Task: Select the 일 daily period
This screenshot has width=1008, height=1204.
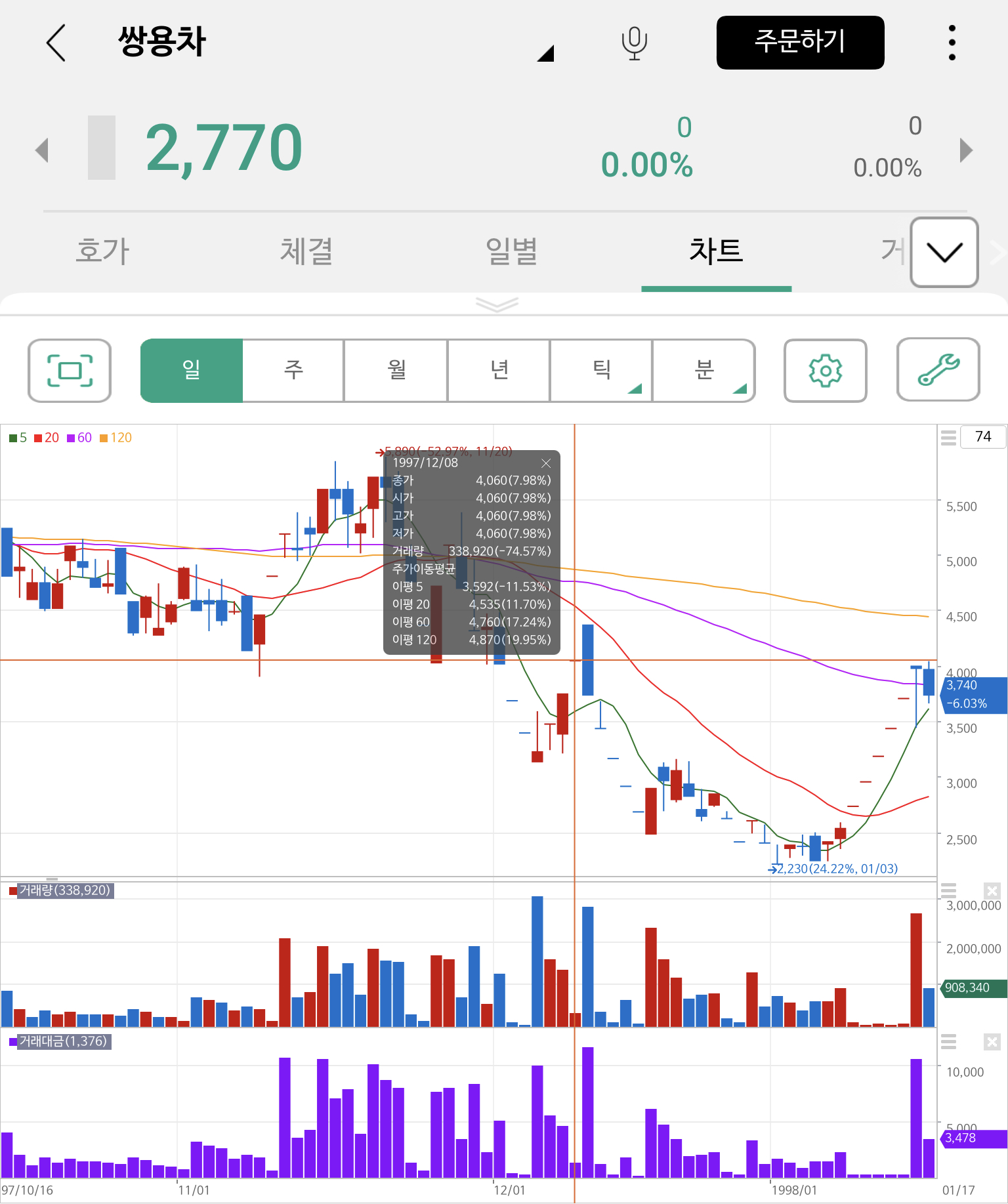Action: coord(192,370)
